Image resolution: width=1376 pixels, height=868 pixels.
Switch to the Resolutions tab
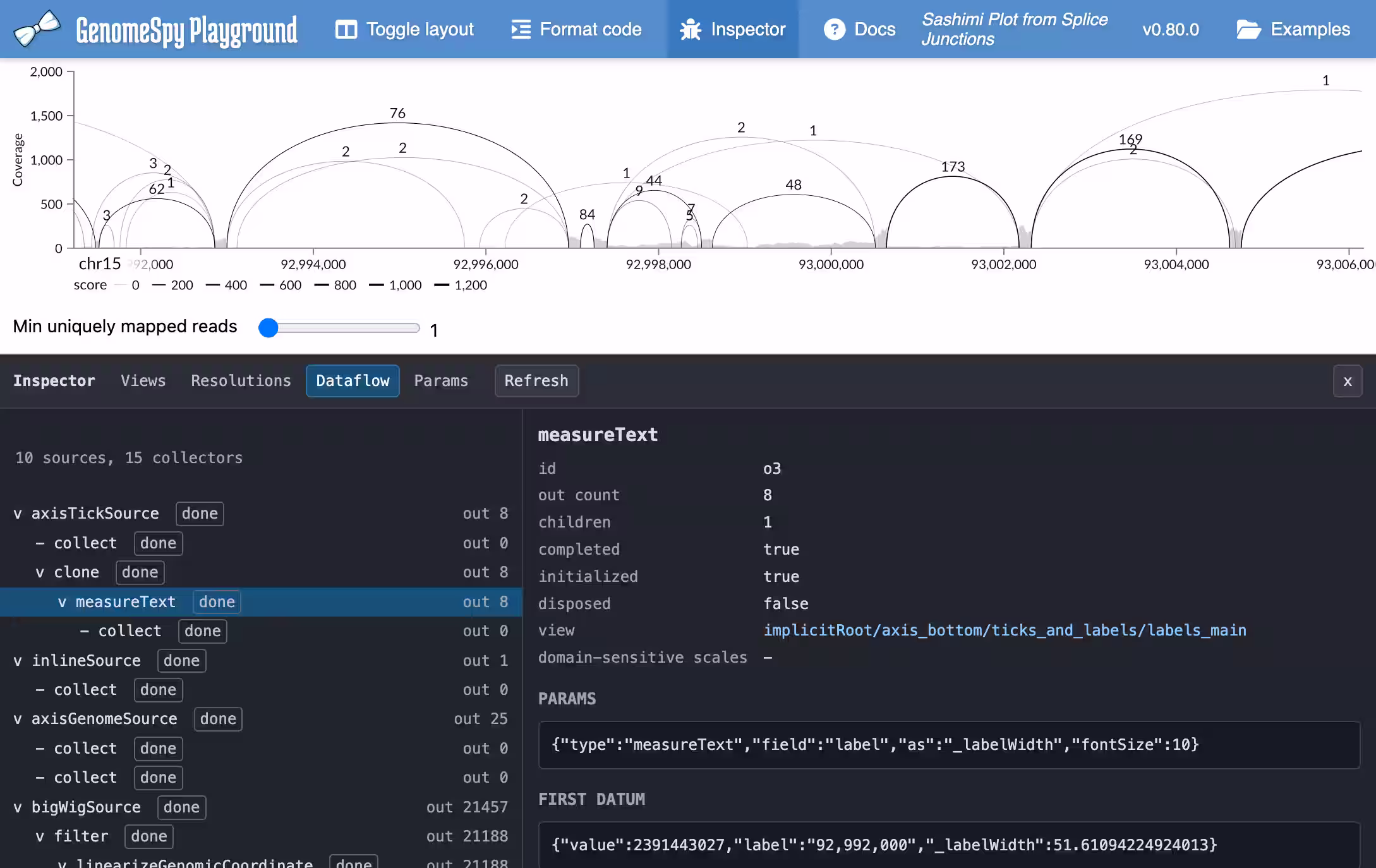coord(241,381)
